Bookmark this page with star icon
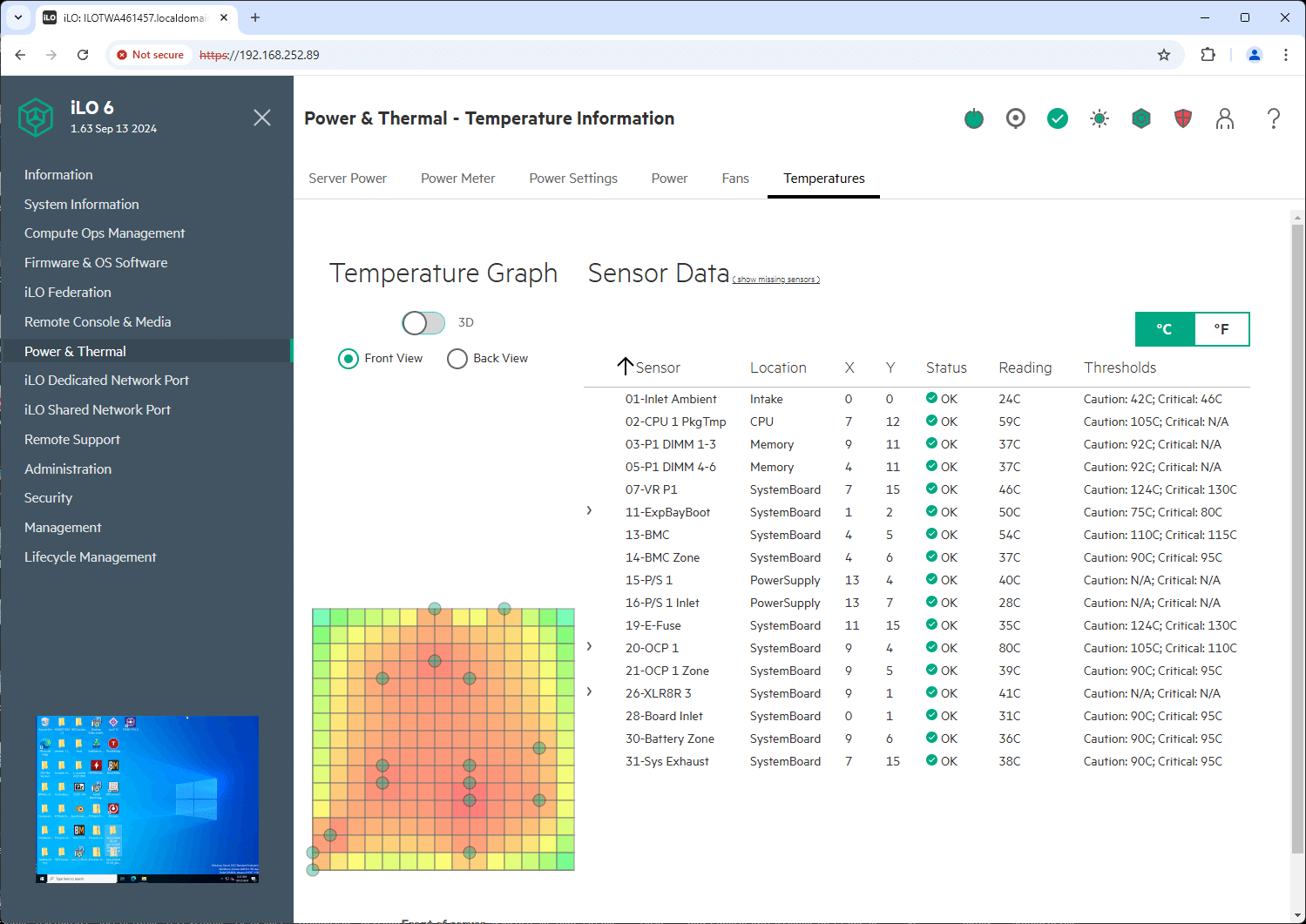Viewport: 1306px width, 924px height. point(1164,55)
